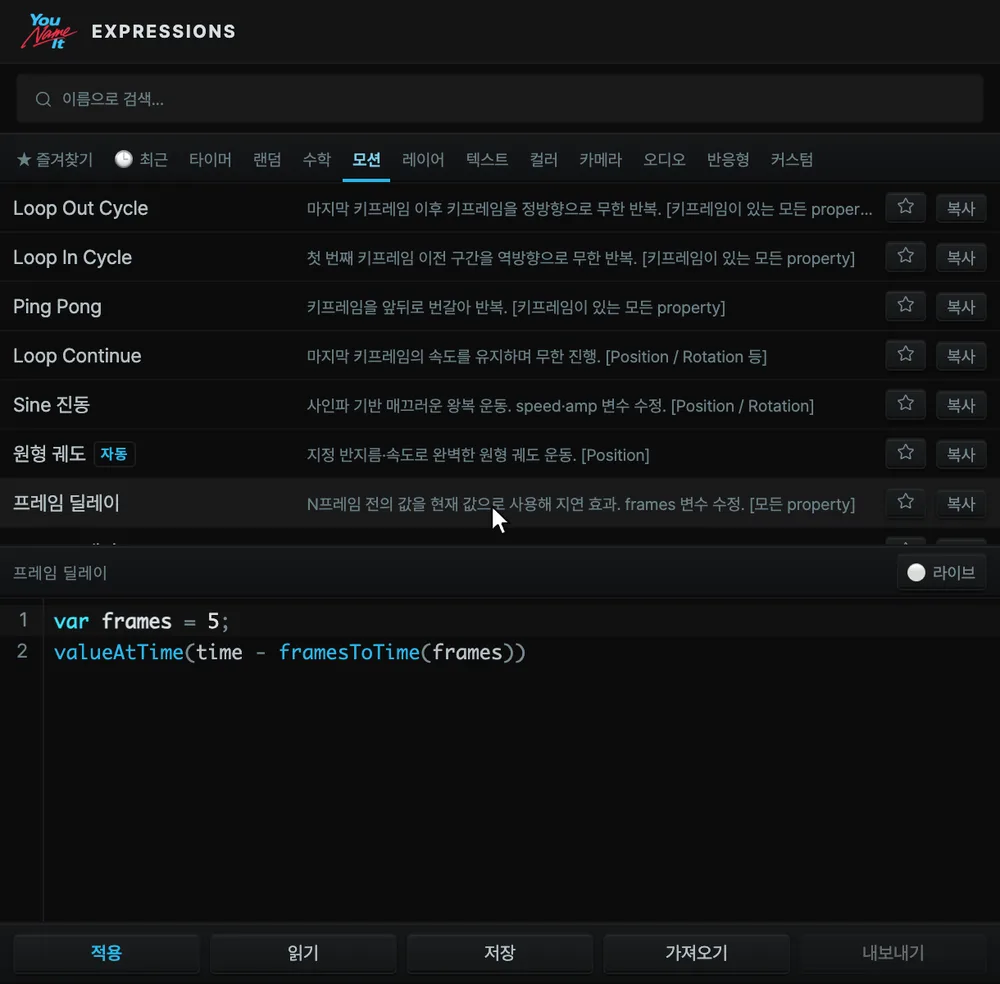Open the 타이머 tab
The width and height of the screenshot is (1000, 984).
[210, 159]
